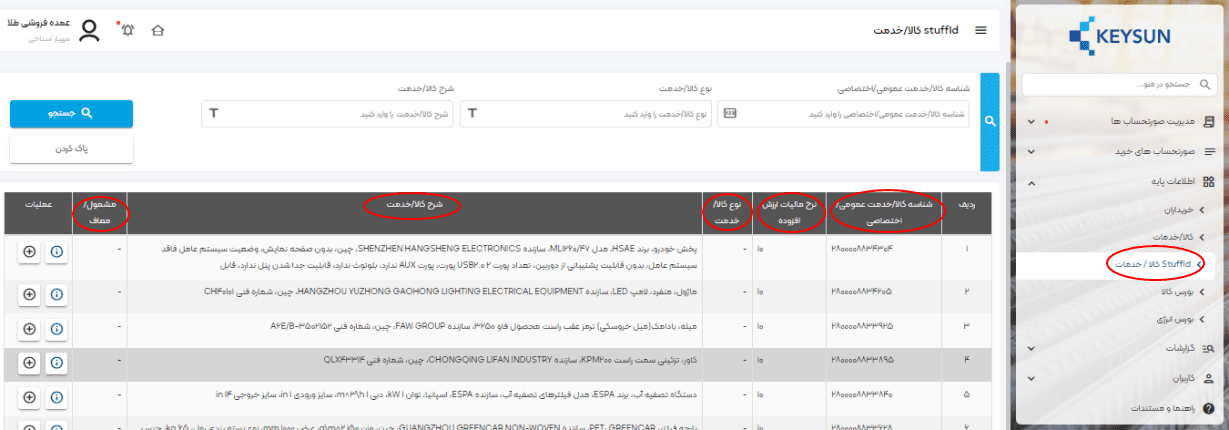Screen dimensions: 1229x430
Task: Go to the home page icon
Action: click(x=157, y=30)
